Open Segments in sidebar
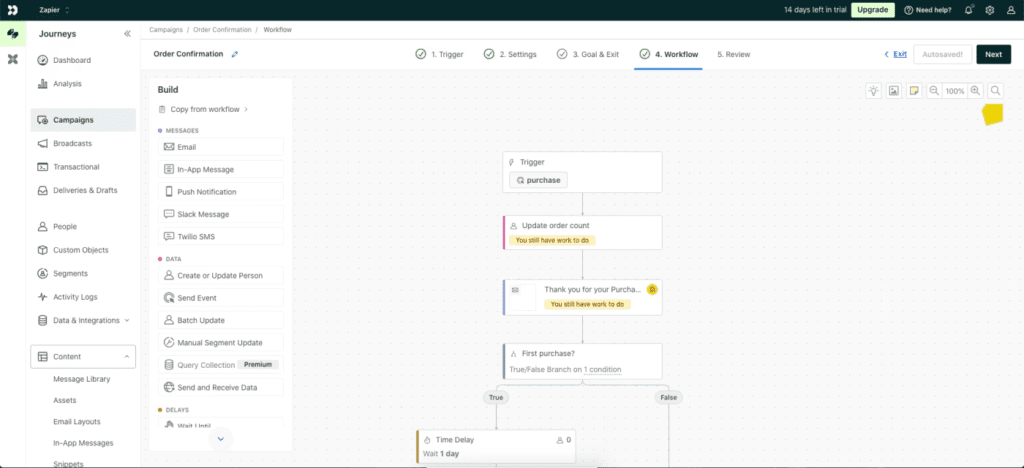 (x=83, y=273)
